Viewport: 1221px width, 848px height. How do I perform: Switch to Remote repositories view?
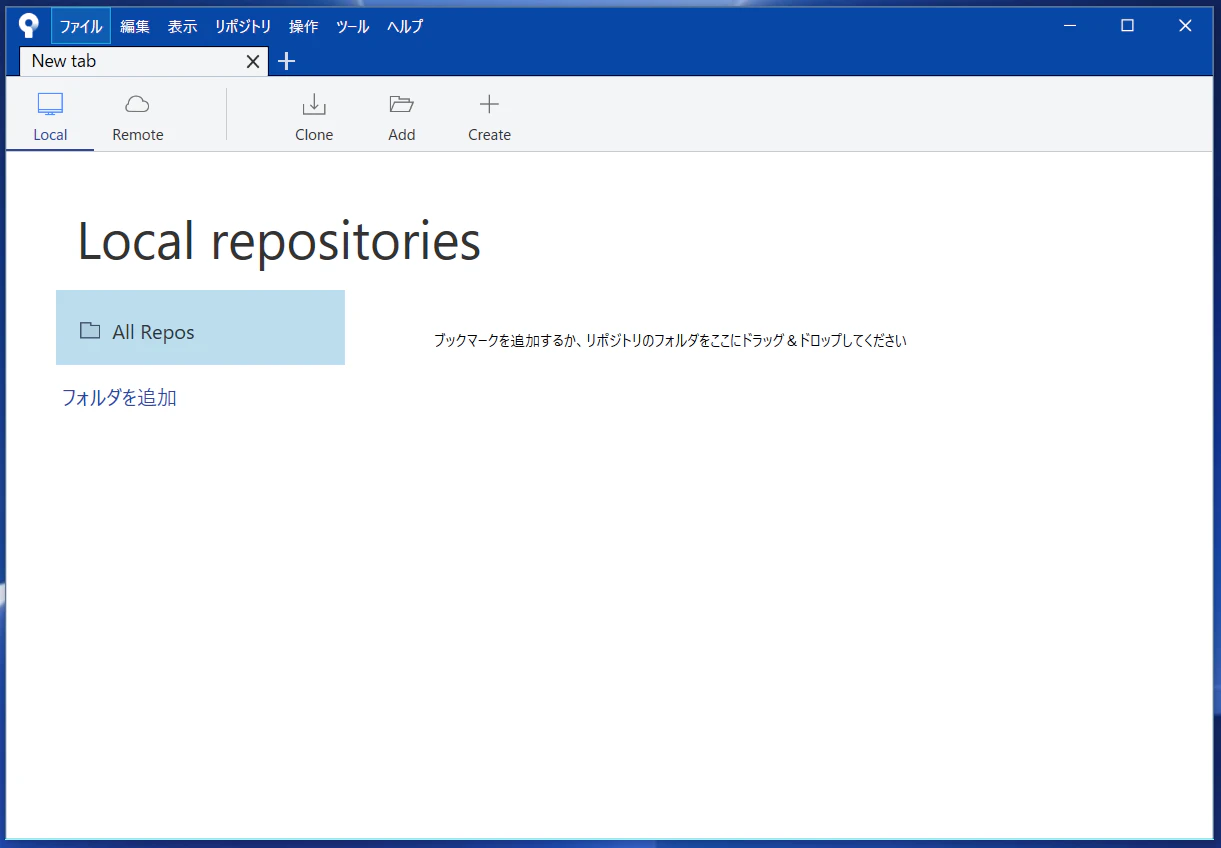[x=138, y=117]
